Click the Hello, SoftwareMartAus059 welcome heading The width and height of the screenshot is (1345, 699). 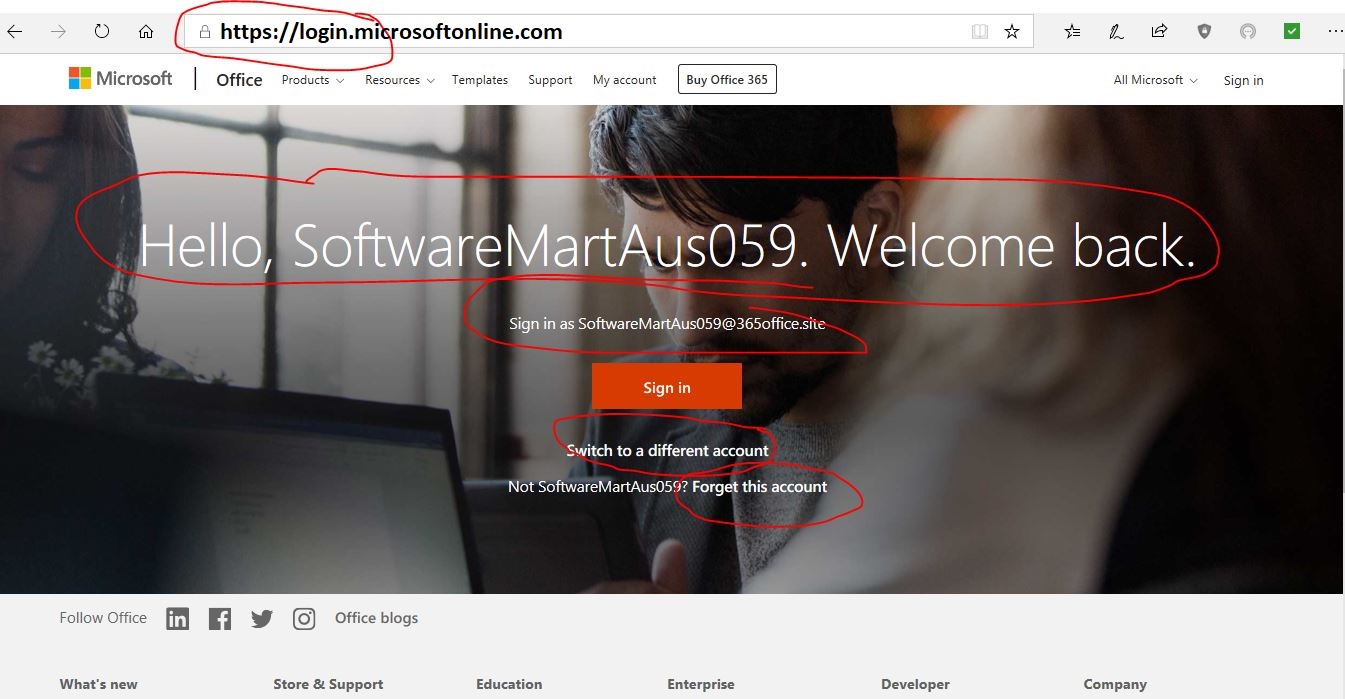667,245
